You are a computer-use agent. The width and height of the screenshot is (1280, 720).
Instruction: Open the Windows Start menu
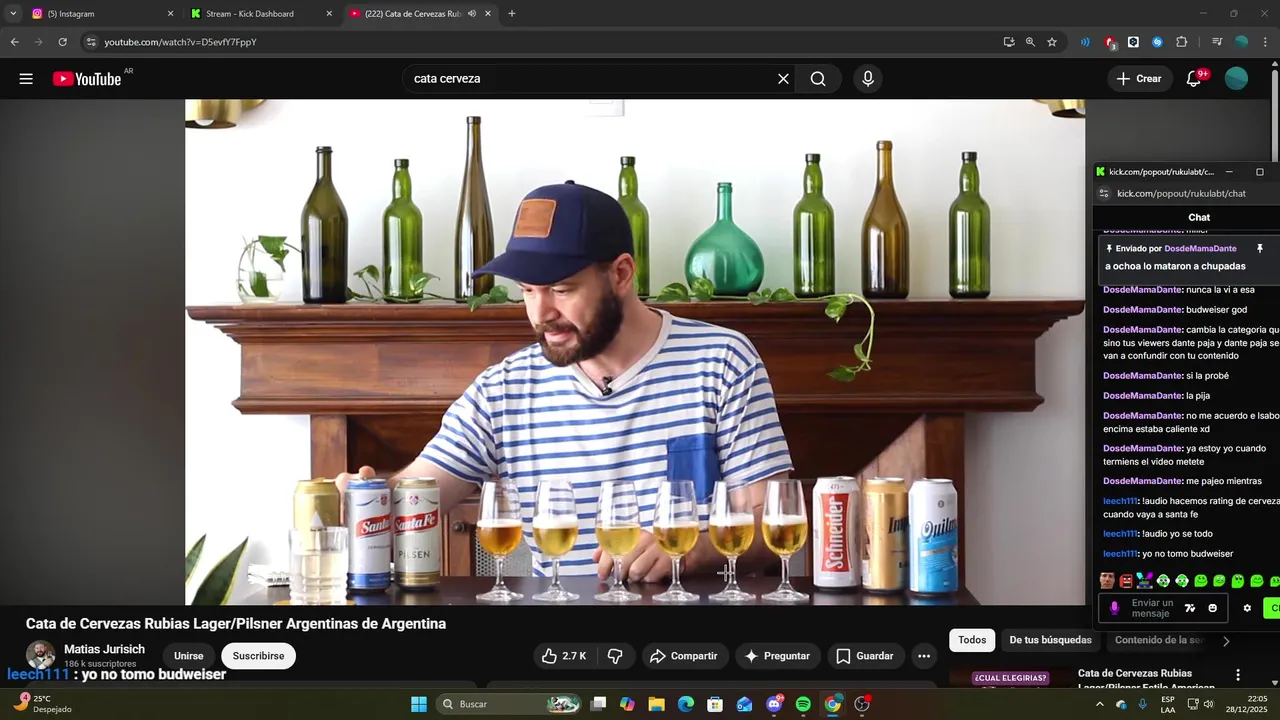pyautogui.click(x=419, y=704)
